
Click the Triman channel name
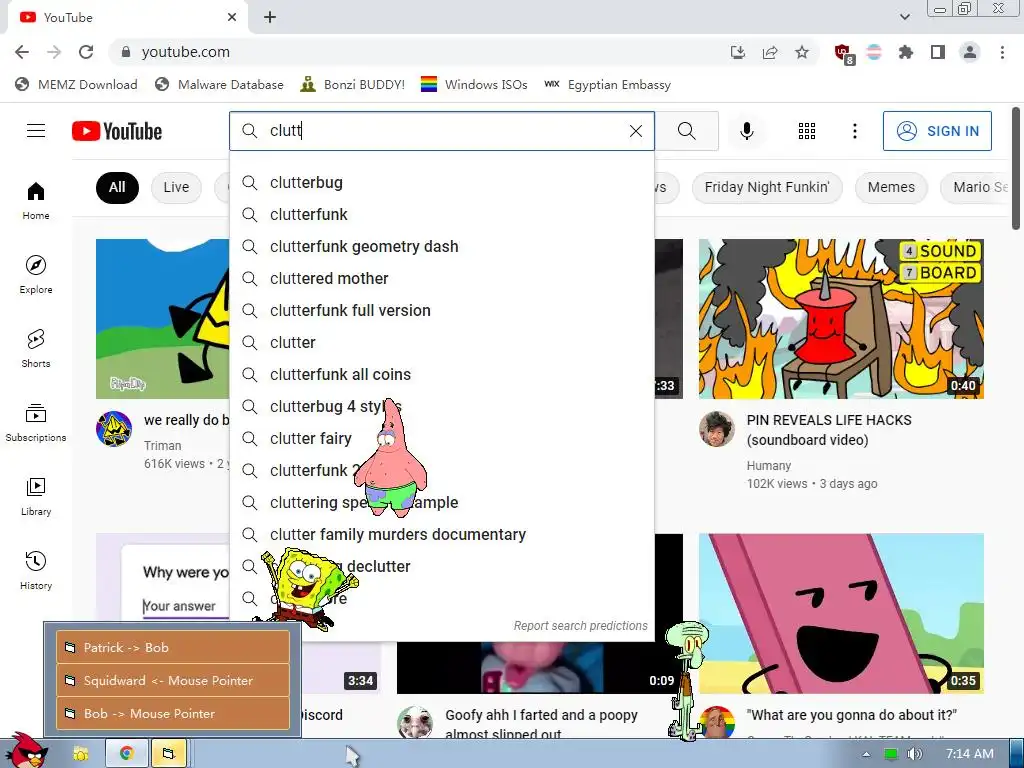click(163, 446)
